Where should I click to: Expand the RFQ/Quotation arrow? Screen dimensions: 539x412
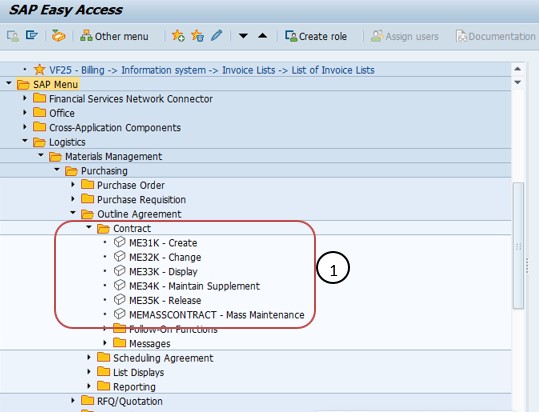click(73, 400)
